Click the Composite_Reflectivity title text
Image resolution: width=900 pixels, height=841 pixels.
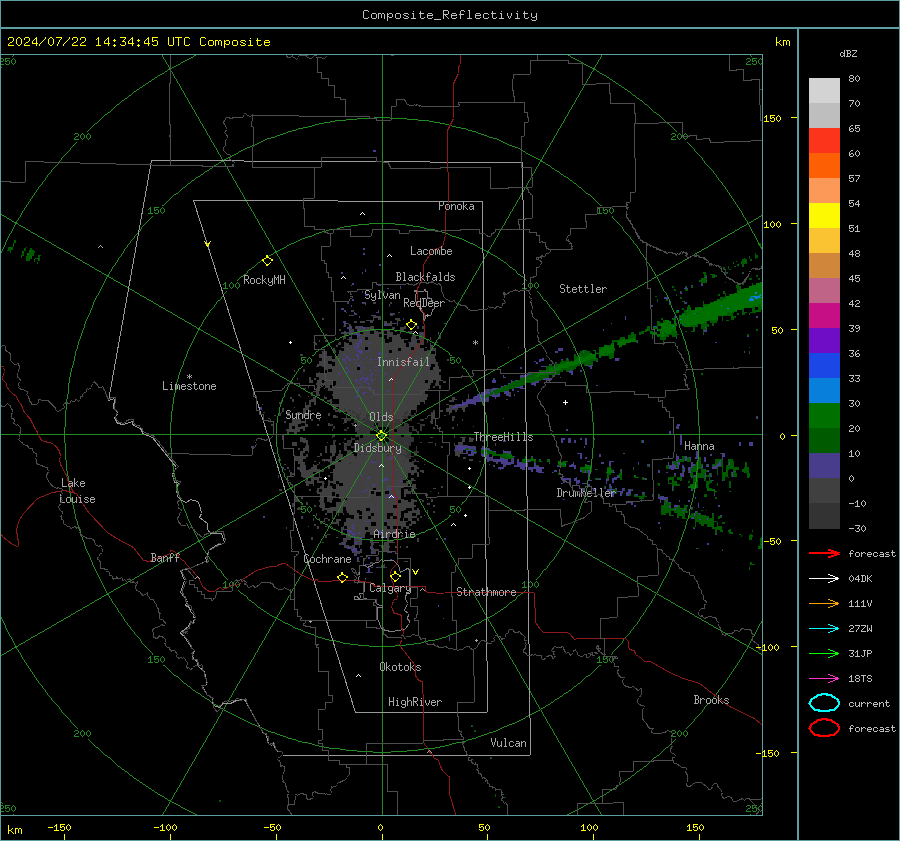coord(450,15)
